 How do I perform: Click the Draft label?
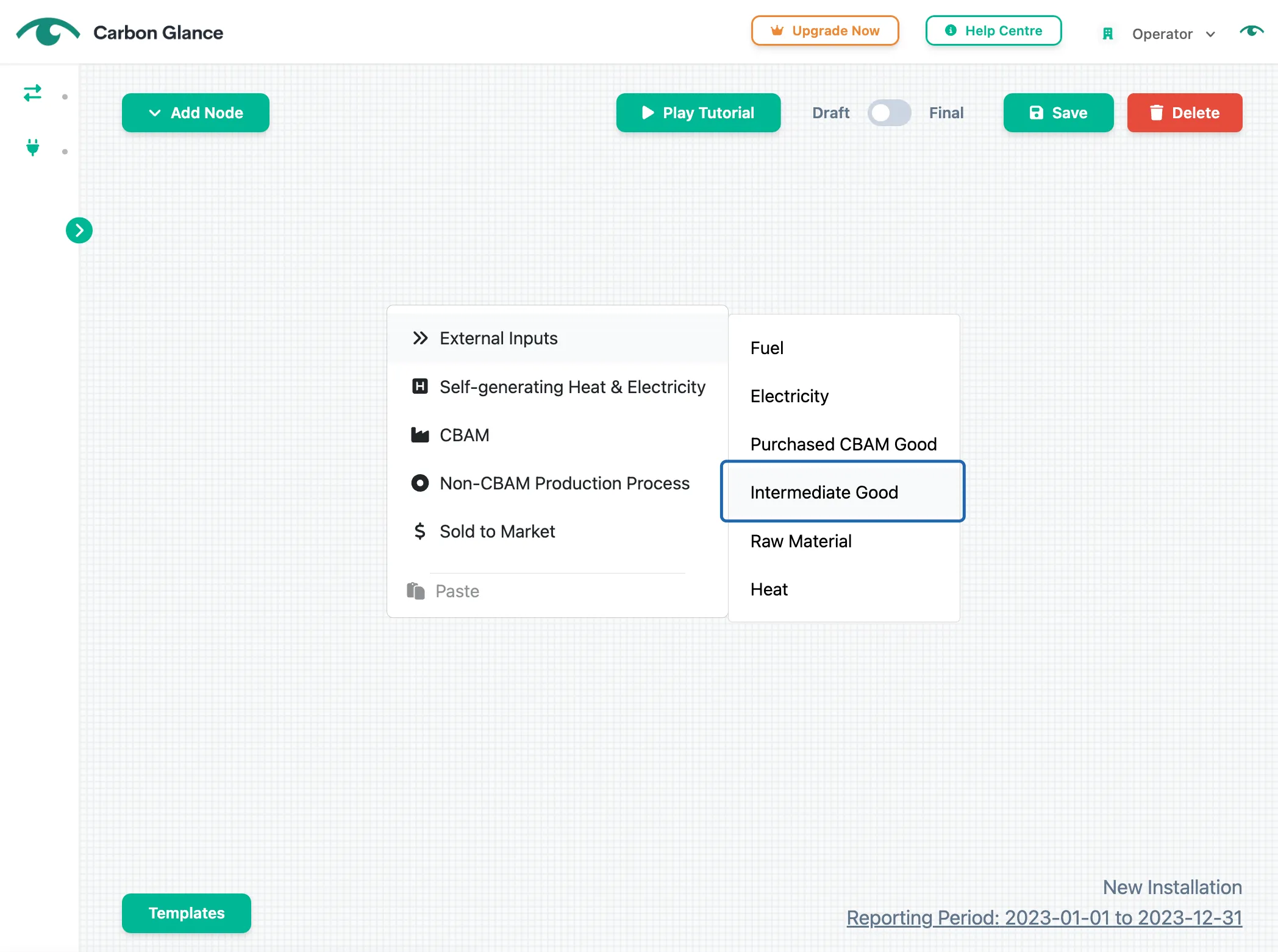tap(830, 113)
